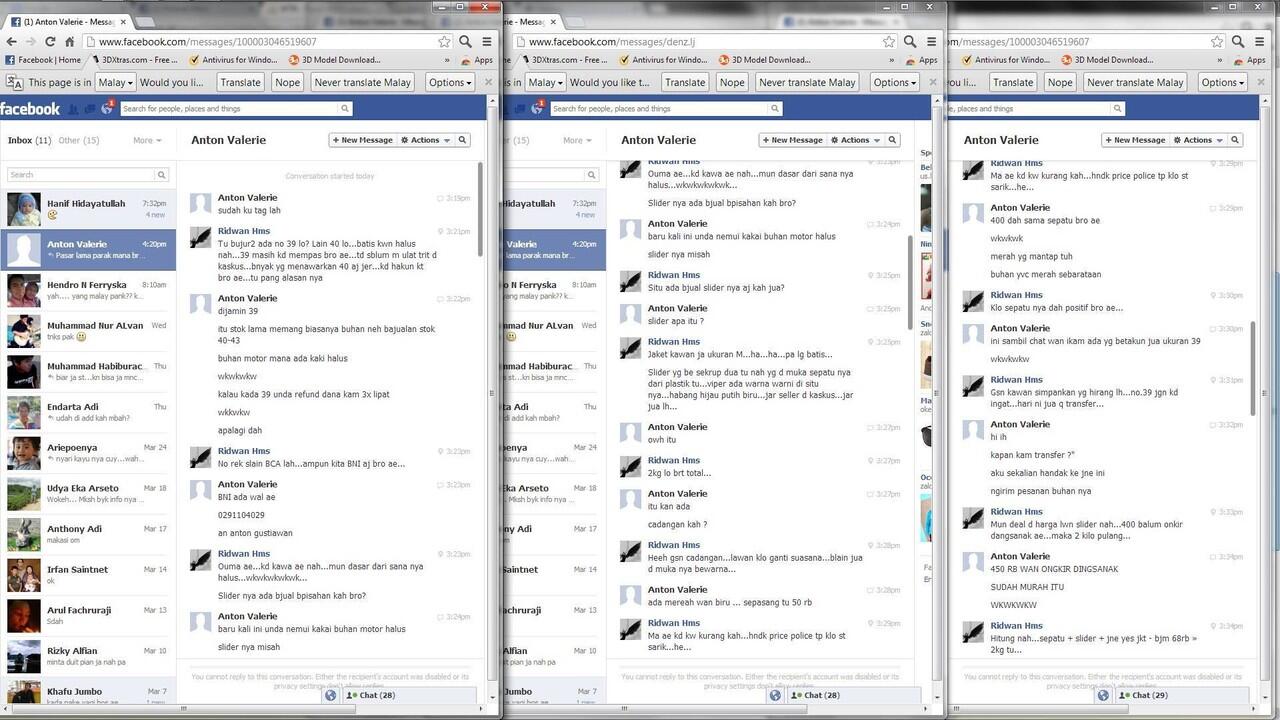Click Nope button in left window
The width and height of the screenshot is (1280, 720).
(x=287, y=82)
